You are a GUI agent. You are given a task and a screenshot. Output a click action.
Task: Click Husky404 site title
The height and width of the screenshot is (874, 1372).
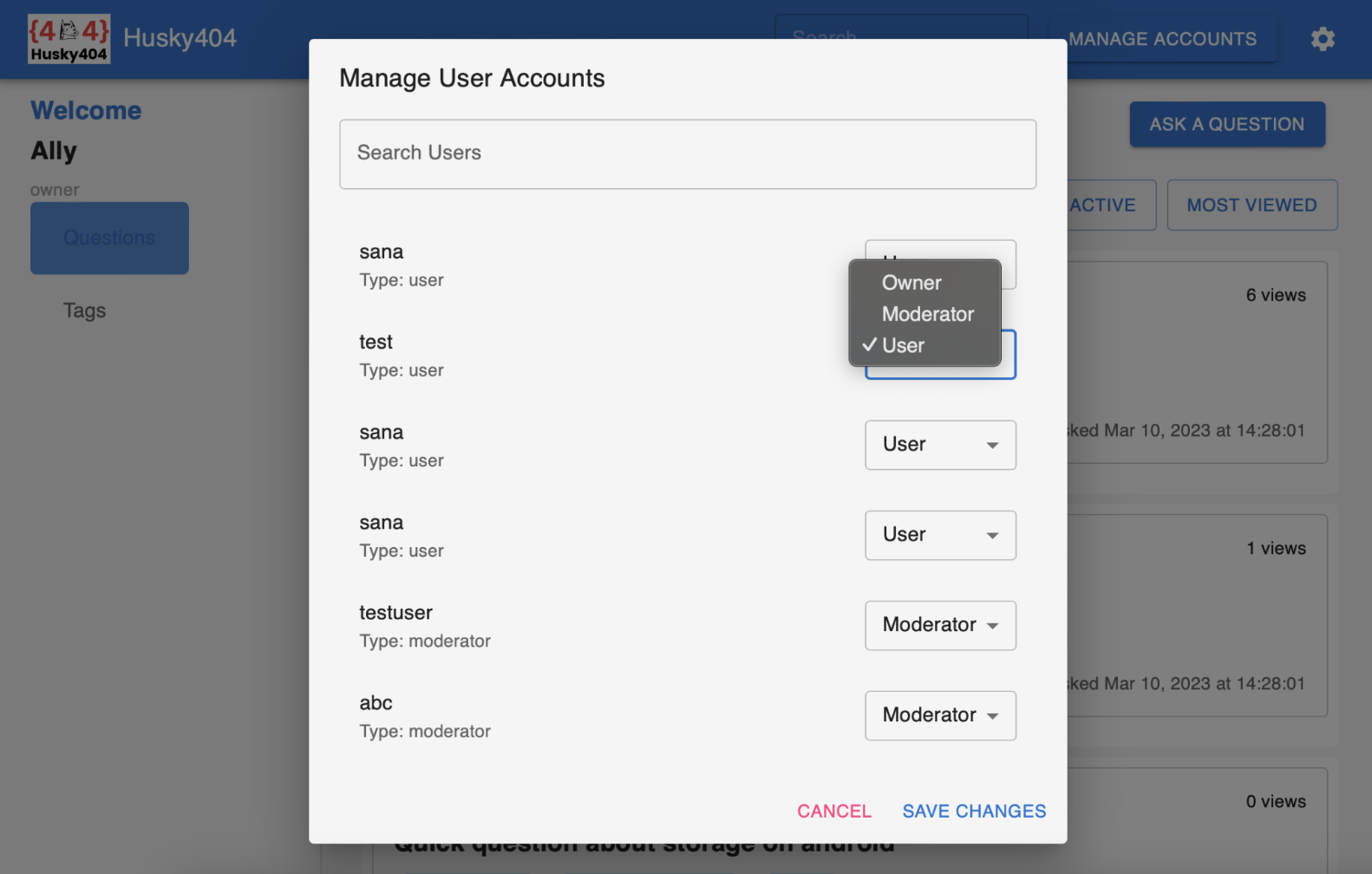[x=180, y=38]
